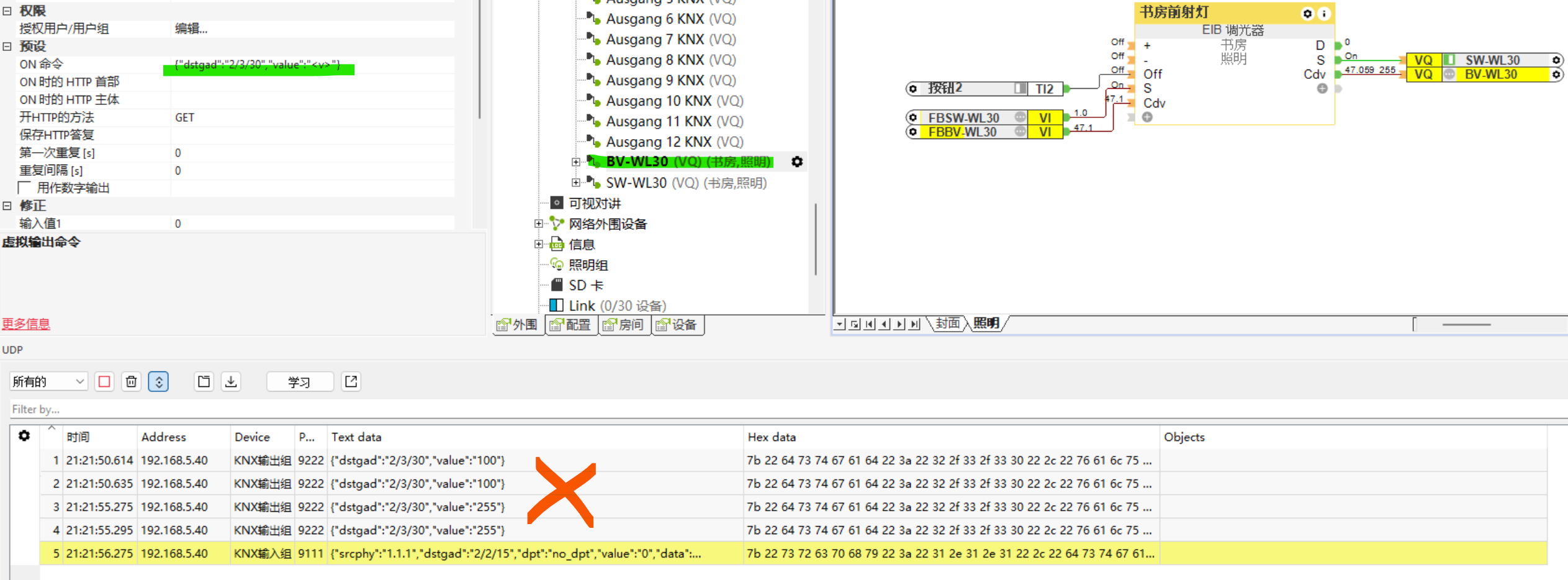The width and height of the screenshot is (1568, 580).
Task: Click gear on 按钮2 input block
Action: click(x=913, y=89)
